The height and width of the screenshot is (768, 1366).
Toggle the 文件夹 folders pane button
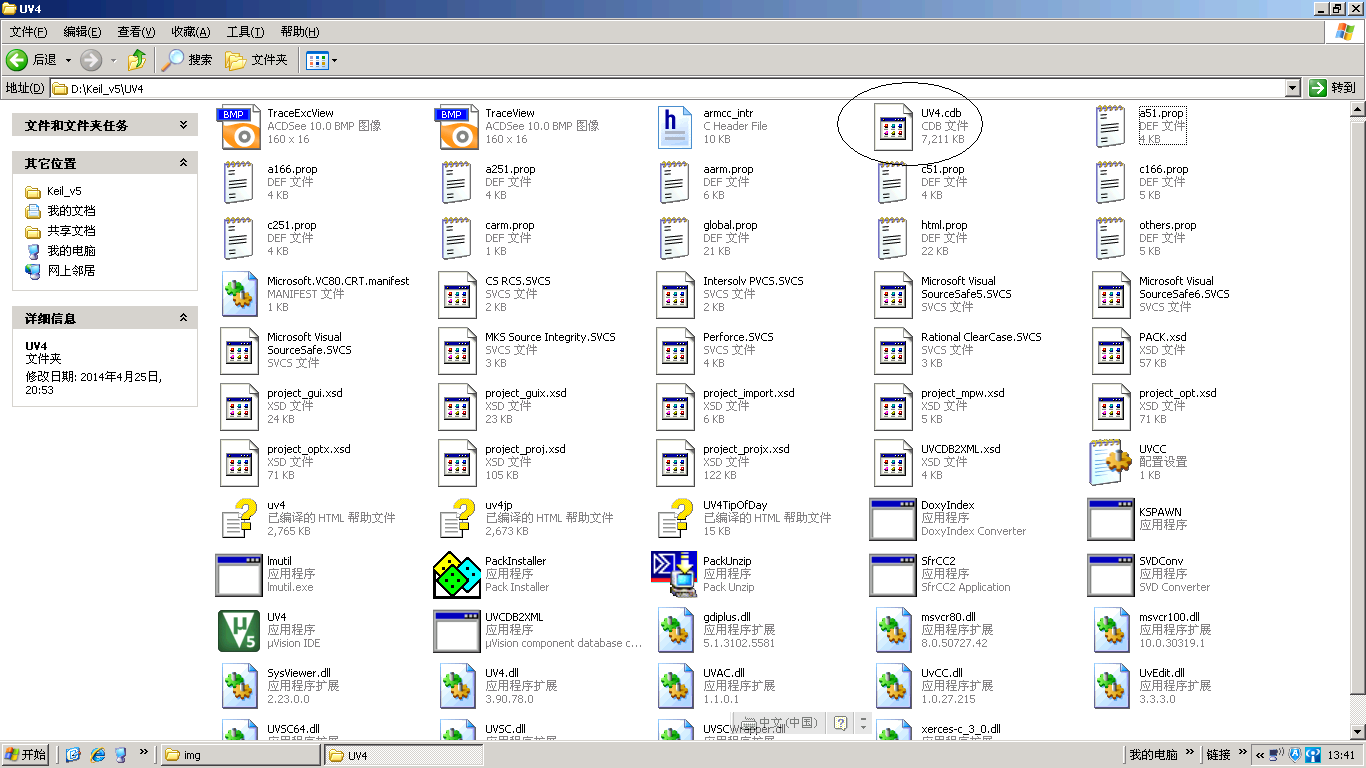click(x=257, y=60)
